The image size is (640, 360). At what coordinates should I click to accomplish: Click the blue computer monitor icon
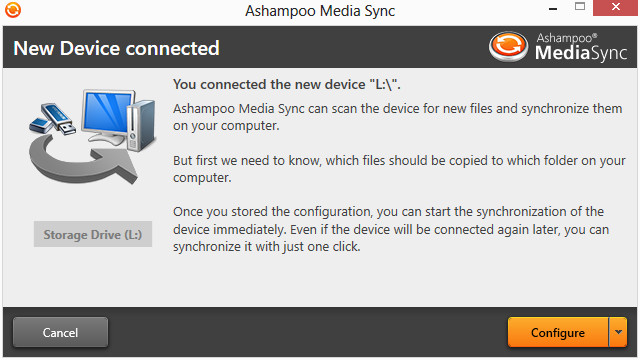coord(108,118)
